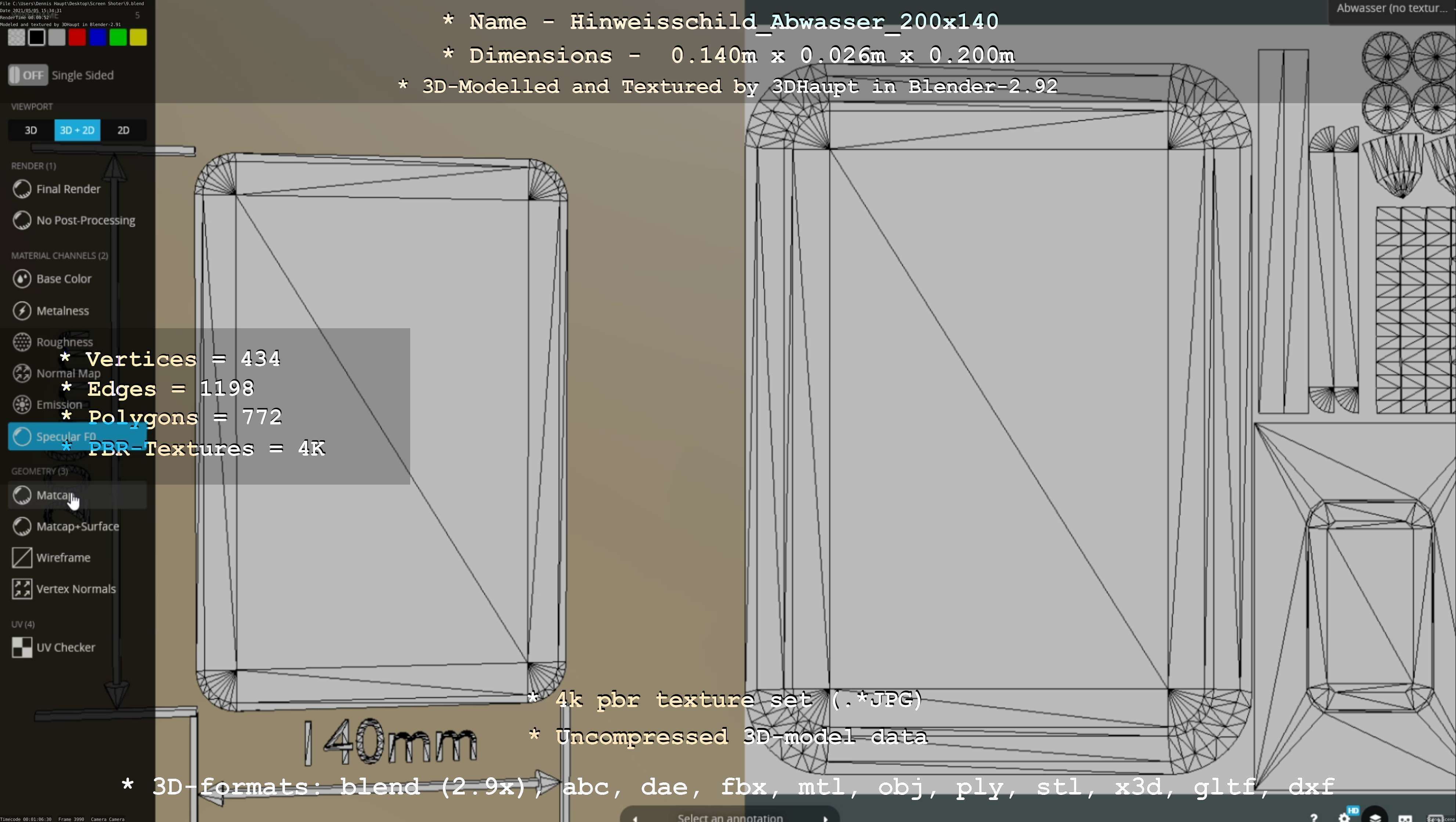Screen dimensions: 1456x822
Task: Select the yellow background swatch
Action: point(138,37)
